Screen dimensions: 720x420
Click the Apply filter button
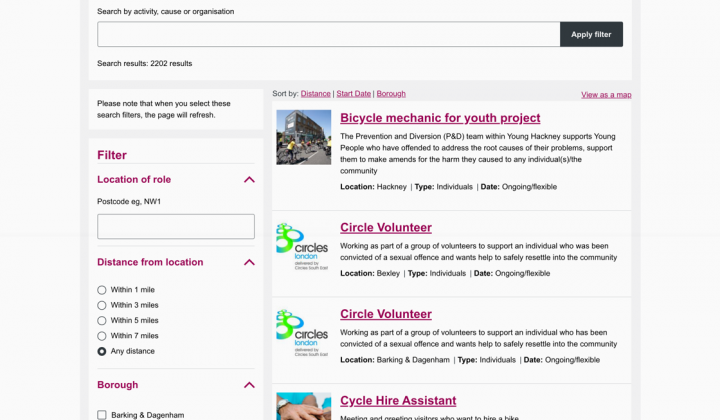(x=591, y=34)
